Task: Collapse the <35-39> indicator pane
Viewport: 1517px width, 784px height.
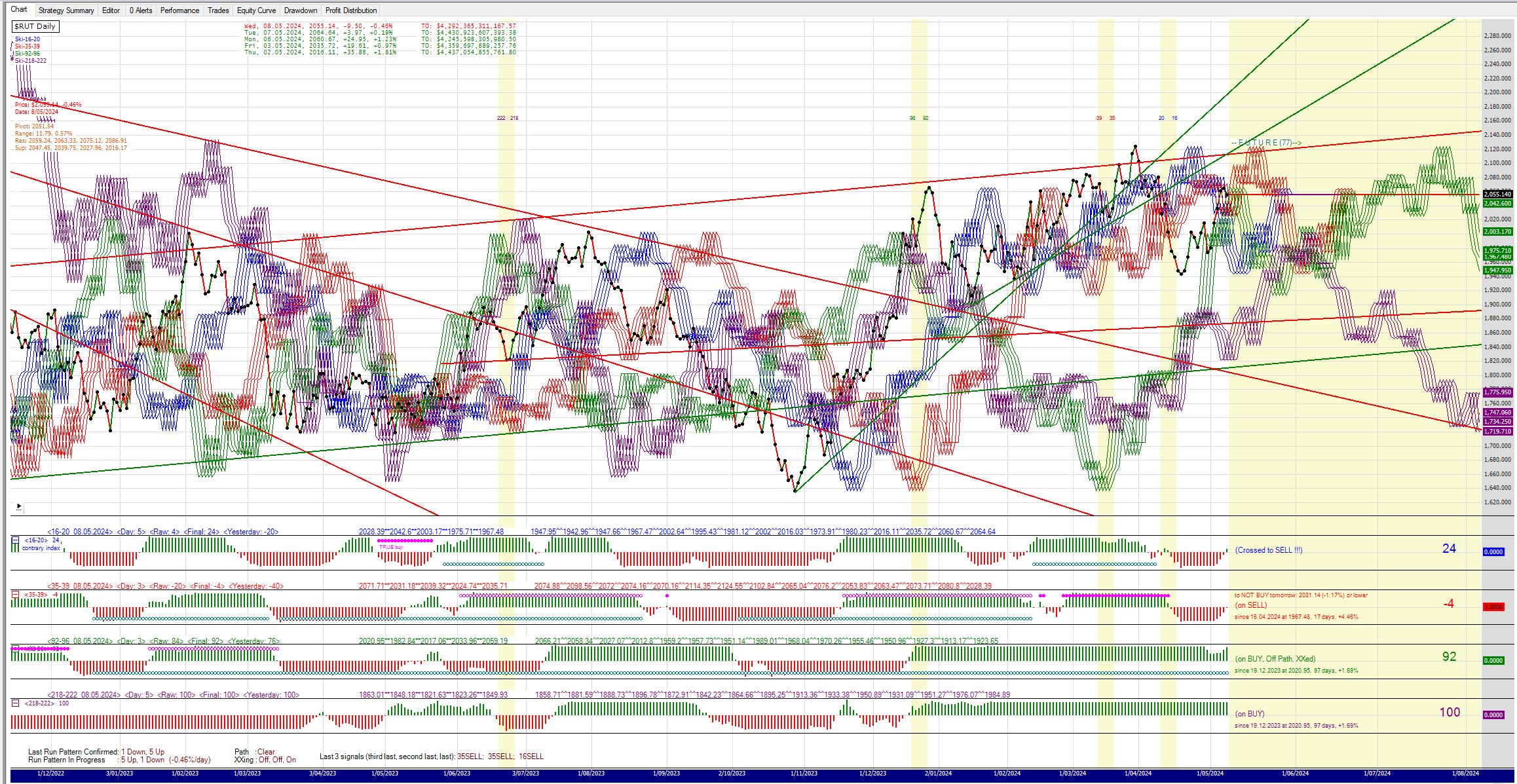Action: pyautogui.click(x=15, y=595)
